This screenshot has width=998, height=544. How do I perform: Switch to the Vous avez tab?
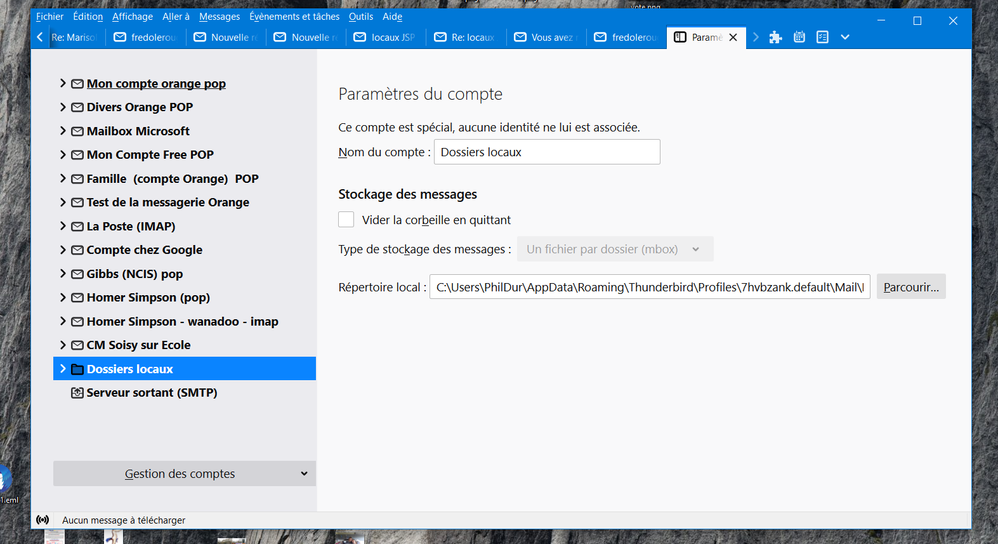545,37
